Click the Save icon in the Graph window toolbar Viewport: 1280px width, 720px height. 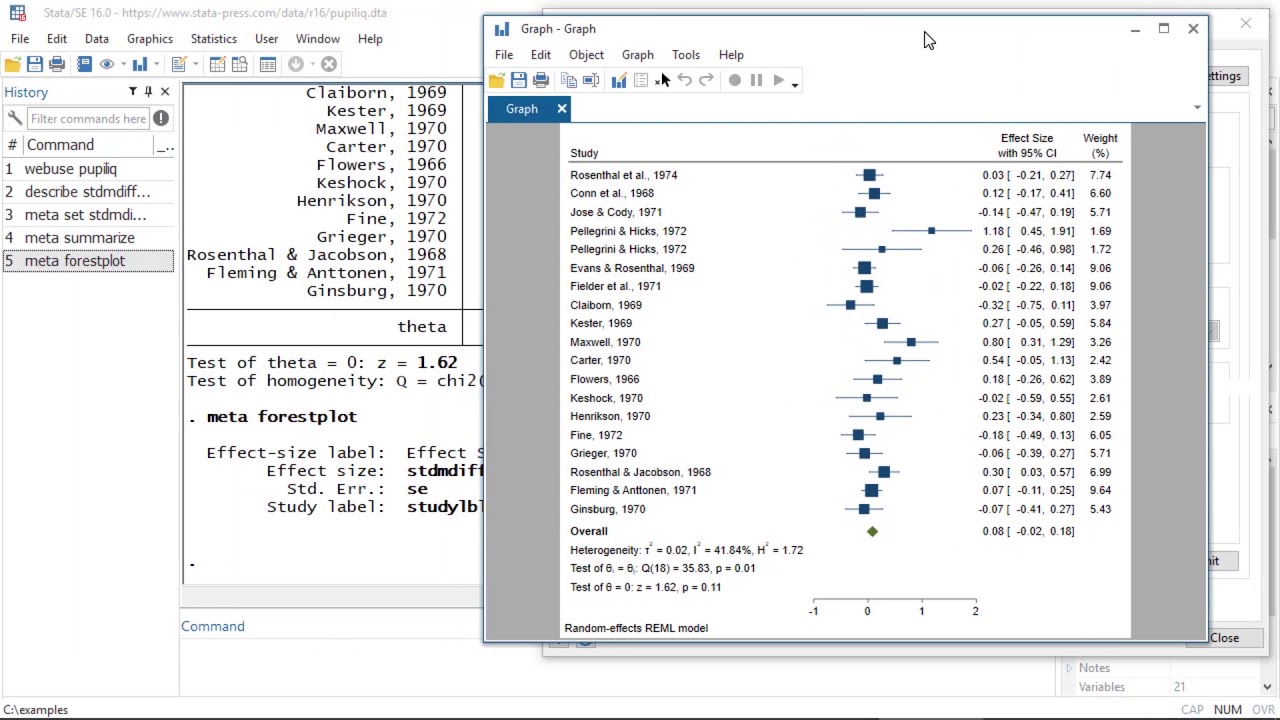(518, 81)
